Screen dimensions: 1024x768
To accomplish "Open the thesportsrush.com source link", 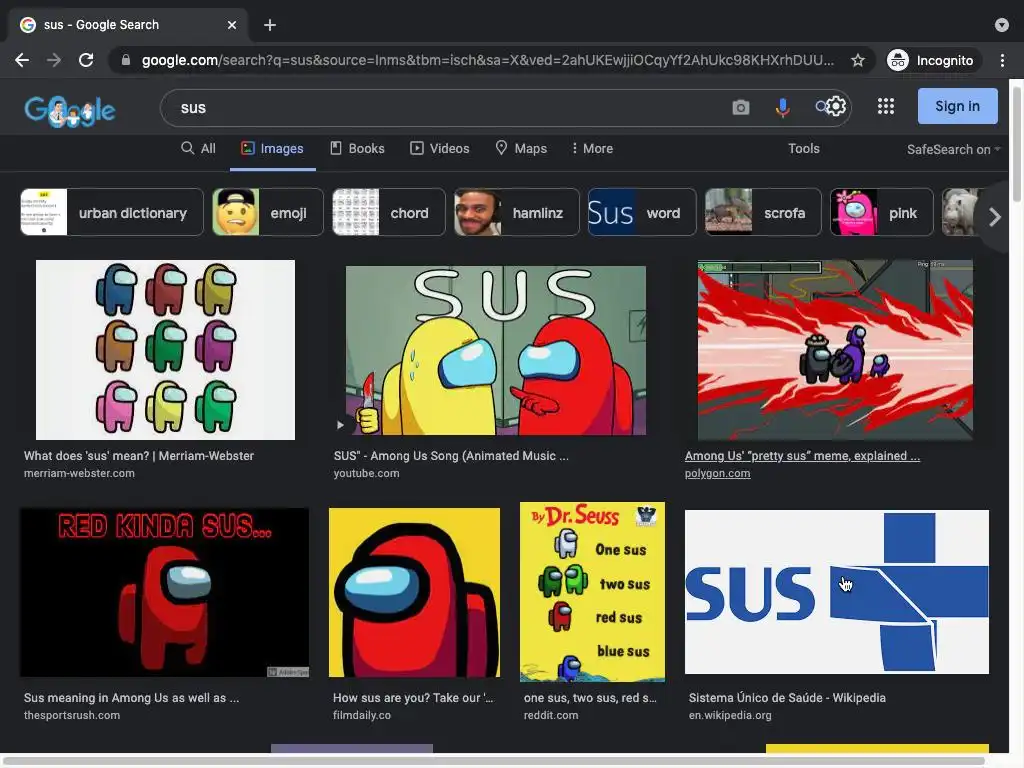I will tap(72, 715).
